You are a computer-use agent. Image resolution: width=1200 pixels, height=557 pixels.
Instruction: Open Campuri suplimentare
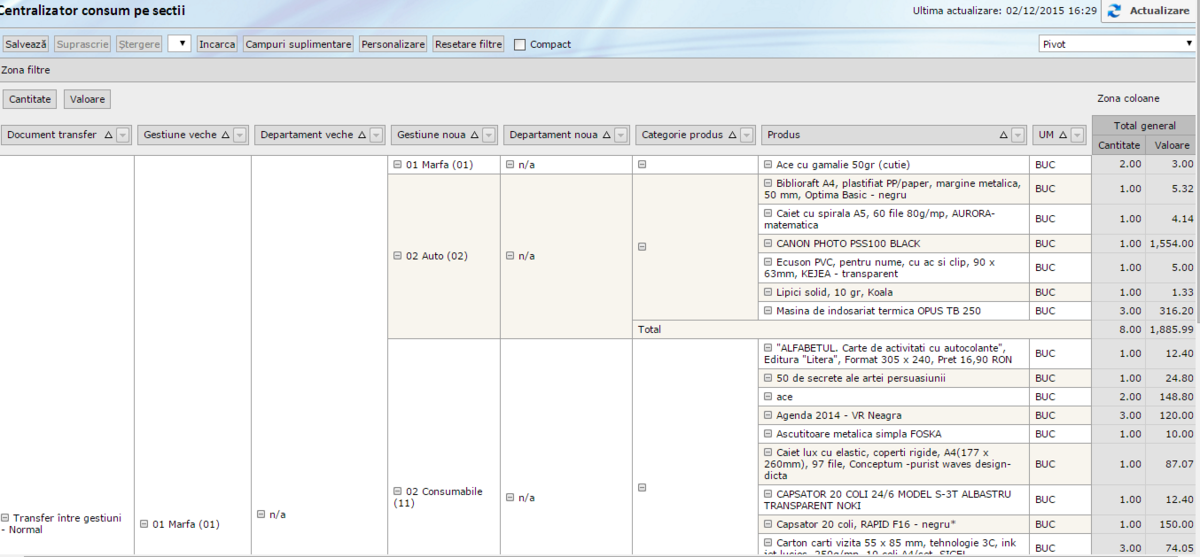[x=298, y=45]
